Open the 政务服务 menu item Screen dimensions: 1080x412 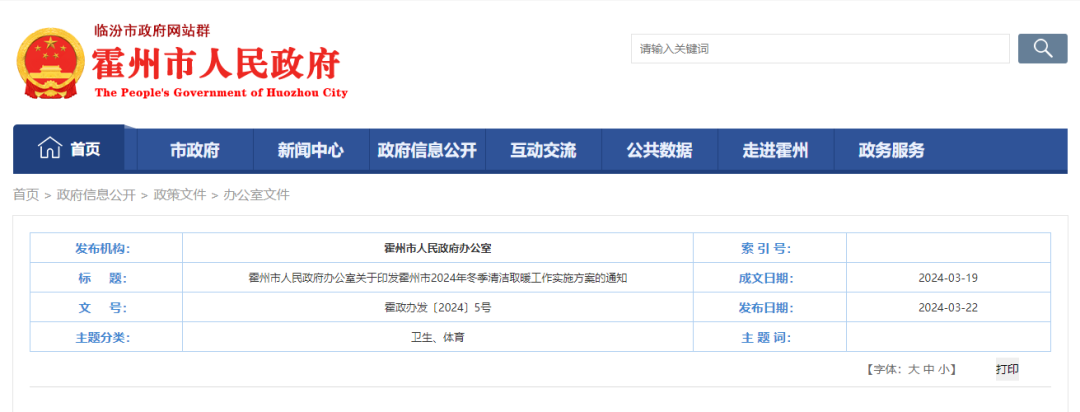click(x=891, y=150)
